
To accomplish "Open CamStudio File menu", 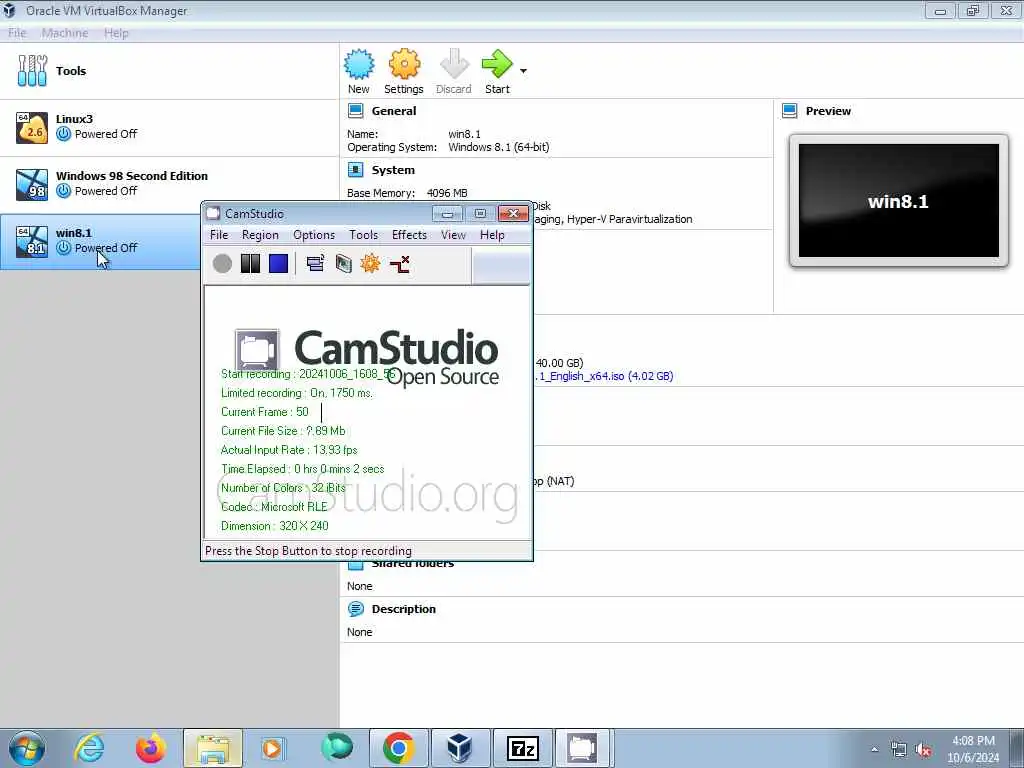I will [x=219, y=234].
